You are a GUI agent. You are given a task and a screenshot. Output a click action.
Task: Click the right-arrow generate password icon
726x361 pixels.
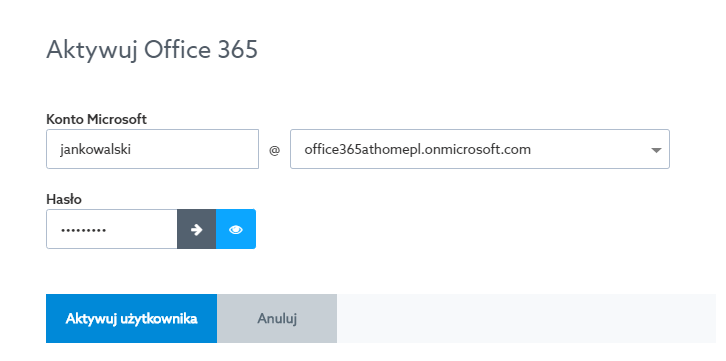click(x=196, y=229)
